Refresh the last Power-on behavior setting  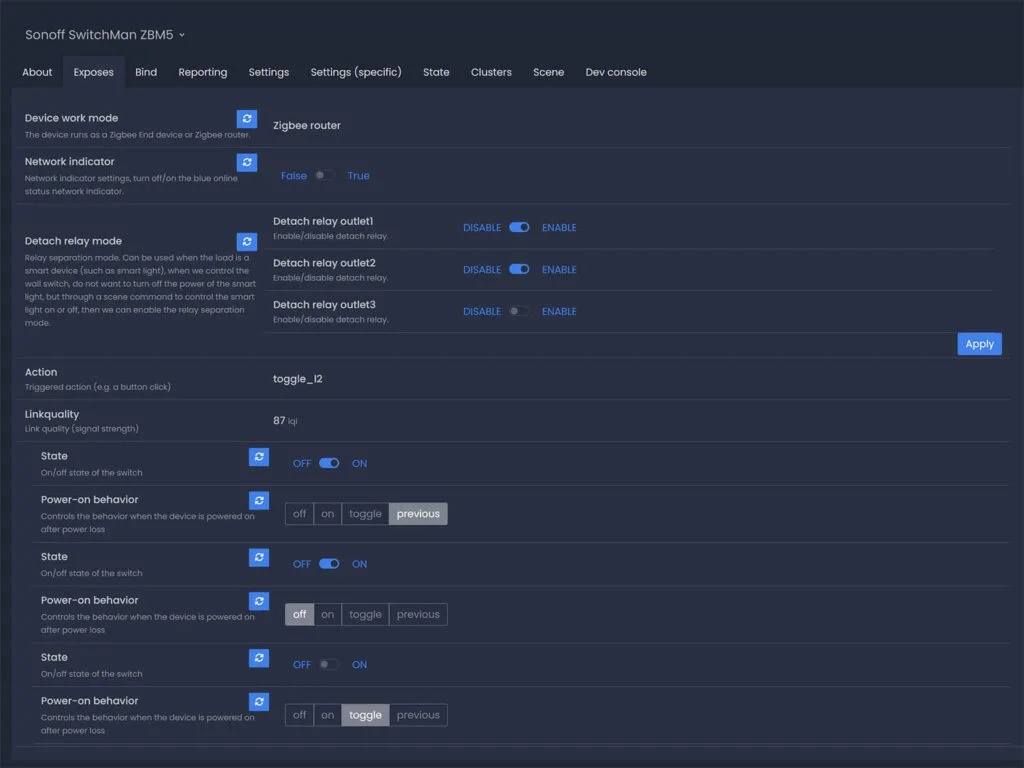(259, 702)
